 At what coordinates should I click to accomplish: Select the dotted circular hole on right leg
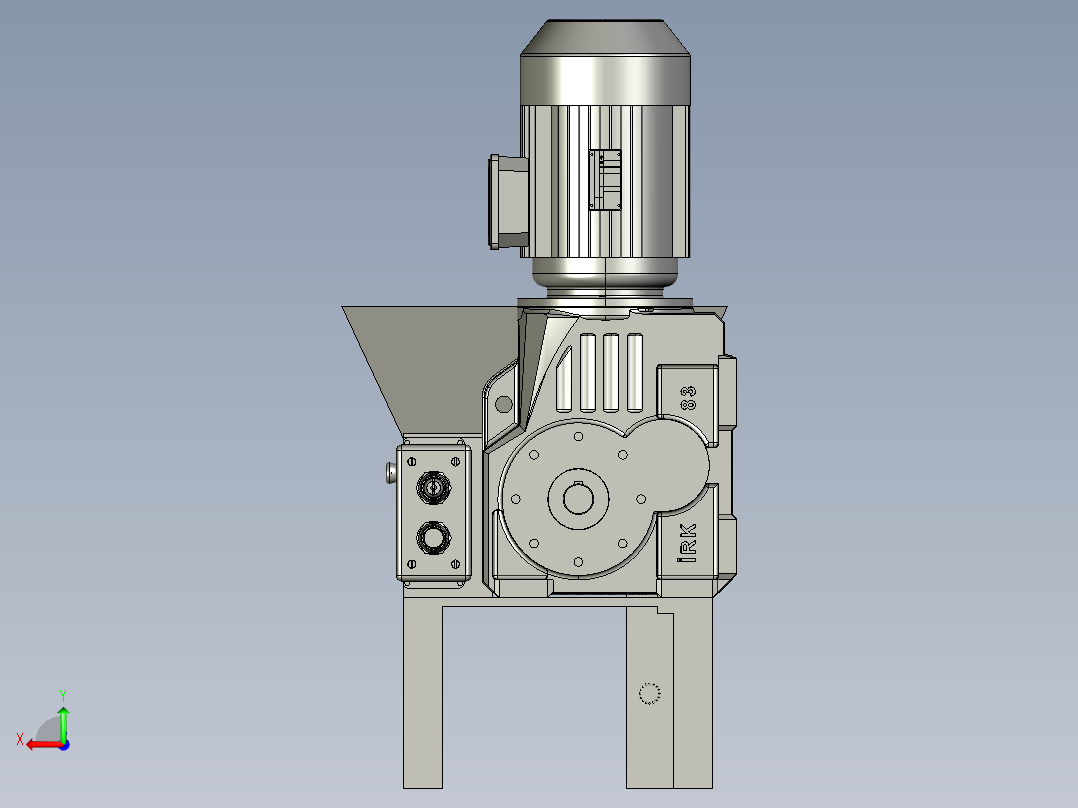pos(650,693)
